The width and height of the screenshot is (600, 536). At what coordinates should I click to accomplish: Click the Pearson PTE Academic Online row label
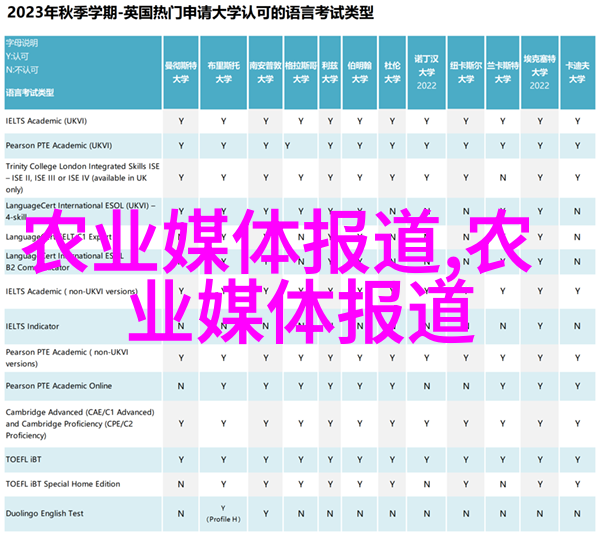tap(59, 386)
